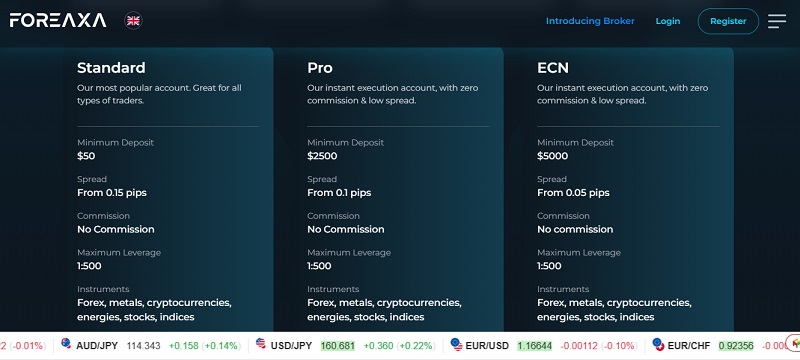Click the Standard spread From 0.15 pips
800x360 pixels.
click(112, 193)
